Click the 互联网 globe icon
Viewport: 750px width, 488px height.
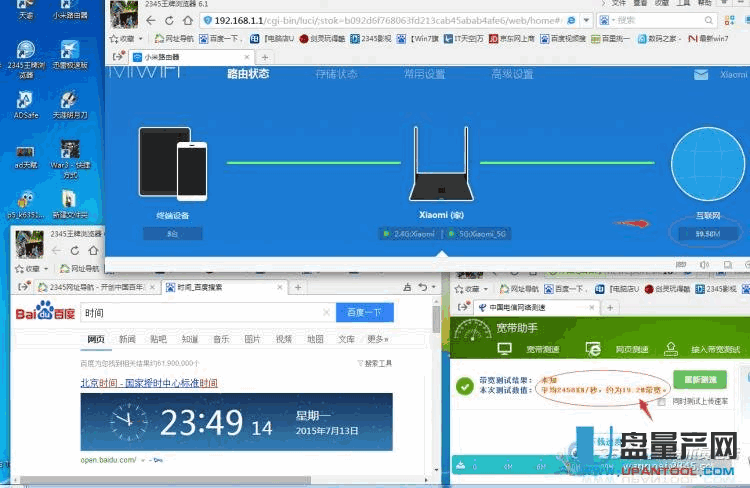708,168
